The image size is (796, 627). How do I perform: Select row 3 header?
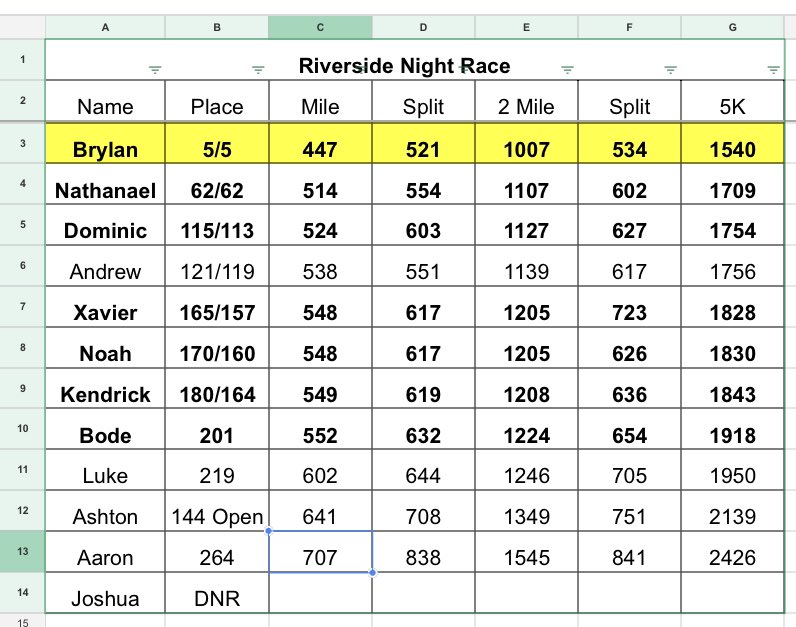tap(22, 143)
